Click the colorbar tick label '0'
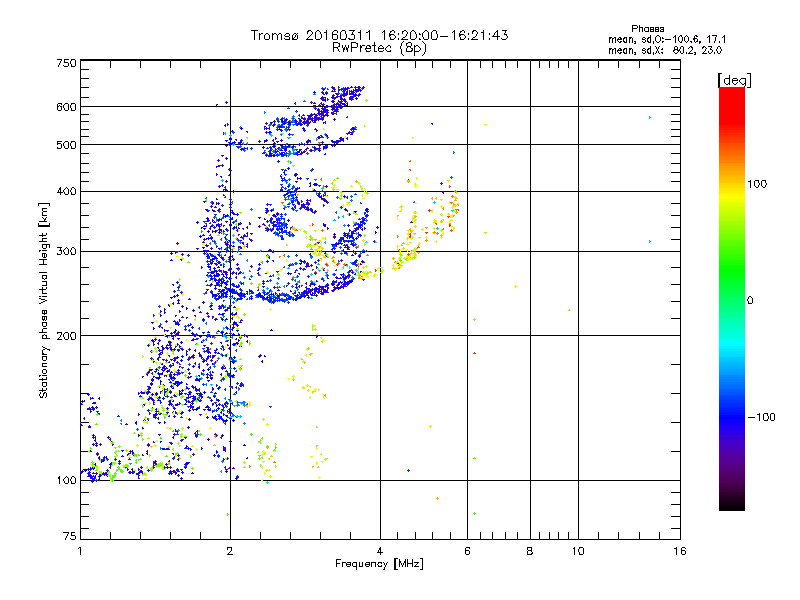800x600 pixels. (x=750, y=301)
